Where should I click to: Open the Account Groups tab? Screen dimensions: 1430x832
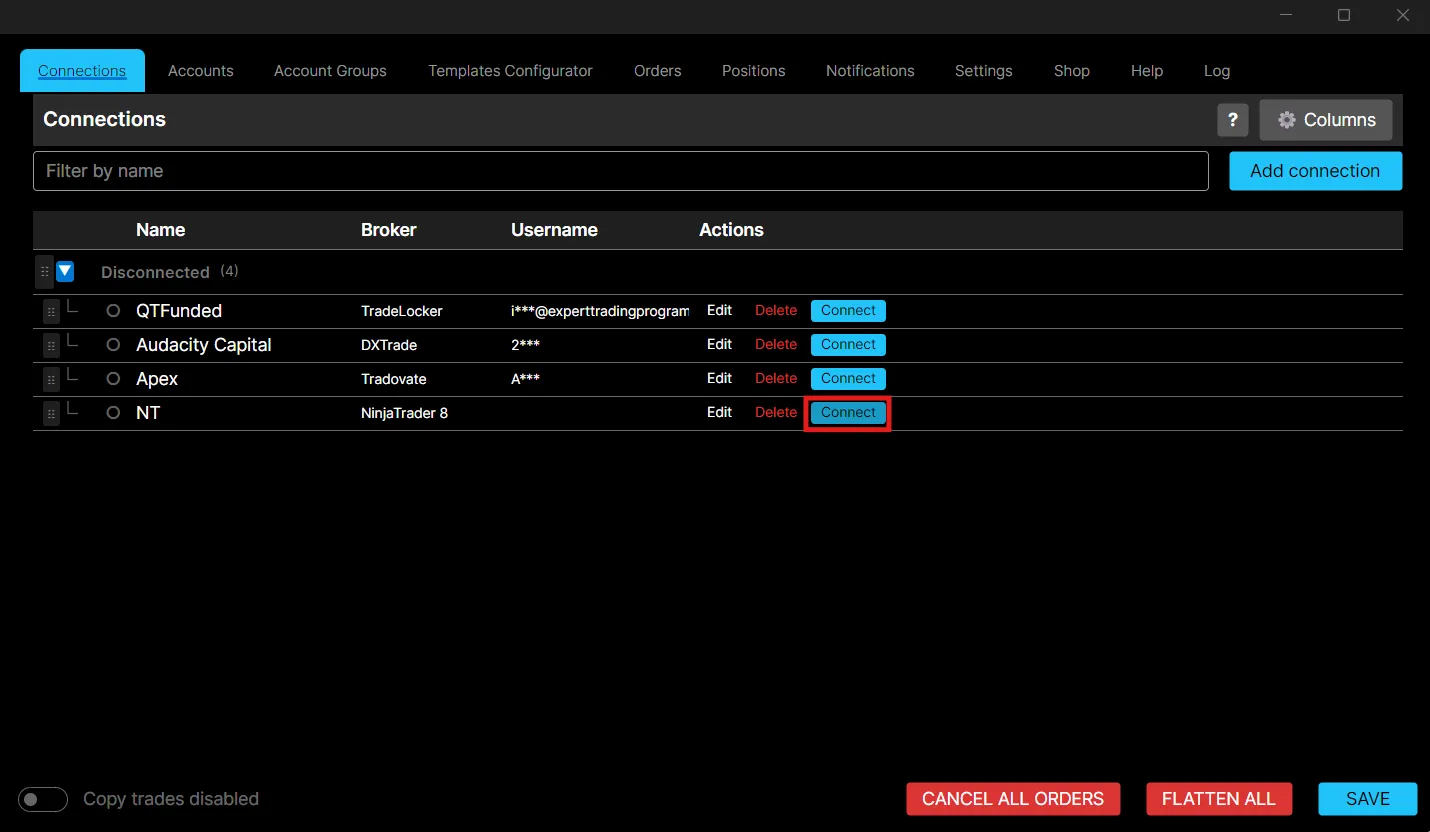click(330, 71)
